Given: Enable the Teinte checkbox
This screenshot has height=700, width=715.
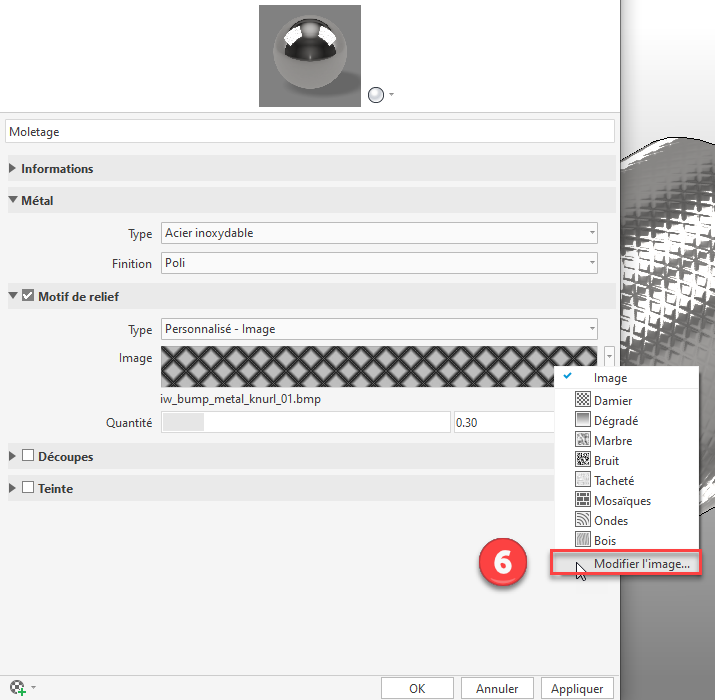Looking at the screenshot, I should (x=28, y=488).
